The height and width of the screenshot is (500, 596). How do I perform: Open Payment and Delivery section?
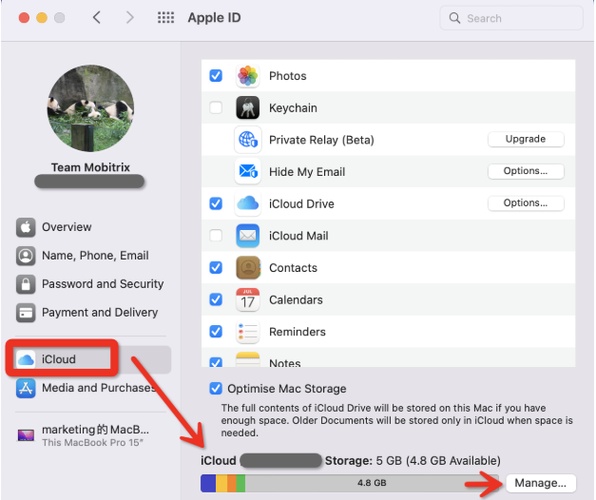point(91,313)
